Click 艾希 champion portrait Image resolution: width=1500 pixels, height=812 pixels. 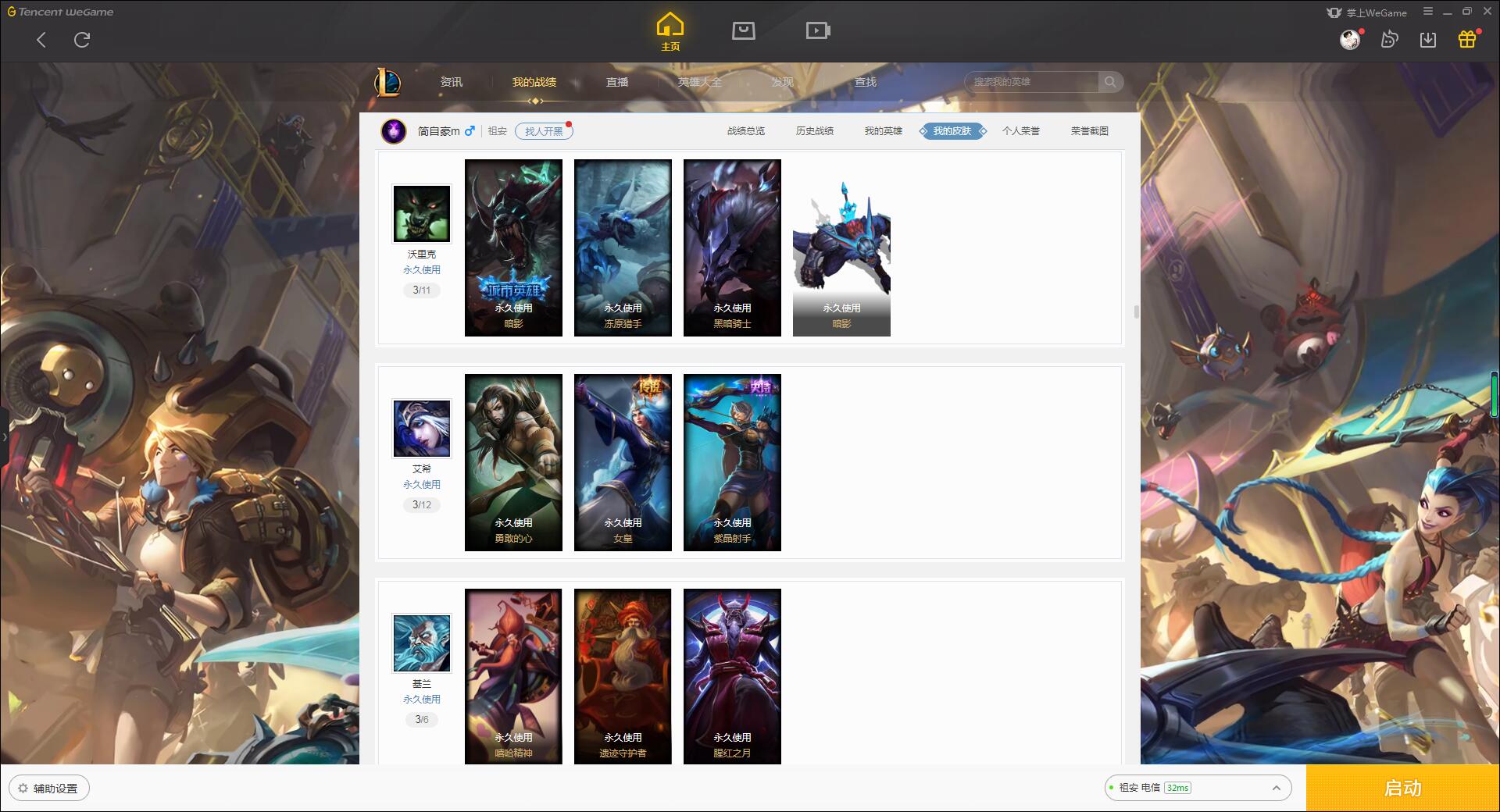422,429
